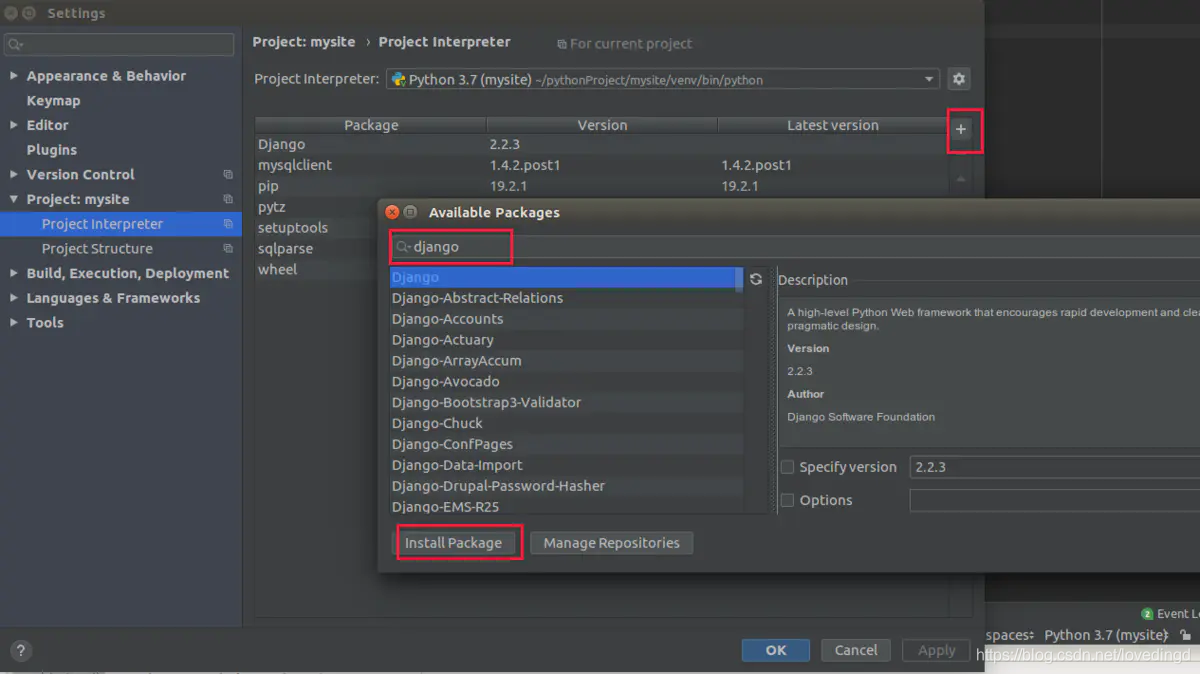
Task: Click the copy icon beside Project Structure
Action: point(228,248)
